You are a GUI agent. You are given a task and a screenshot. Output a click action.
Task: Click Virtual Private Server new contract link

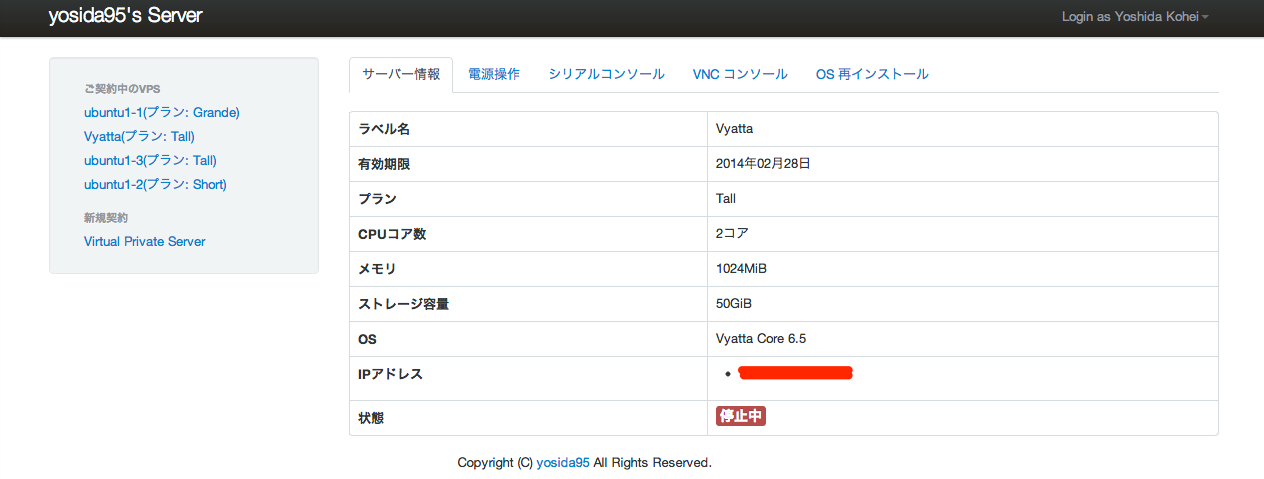[x=144, y=242]
